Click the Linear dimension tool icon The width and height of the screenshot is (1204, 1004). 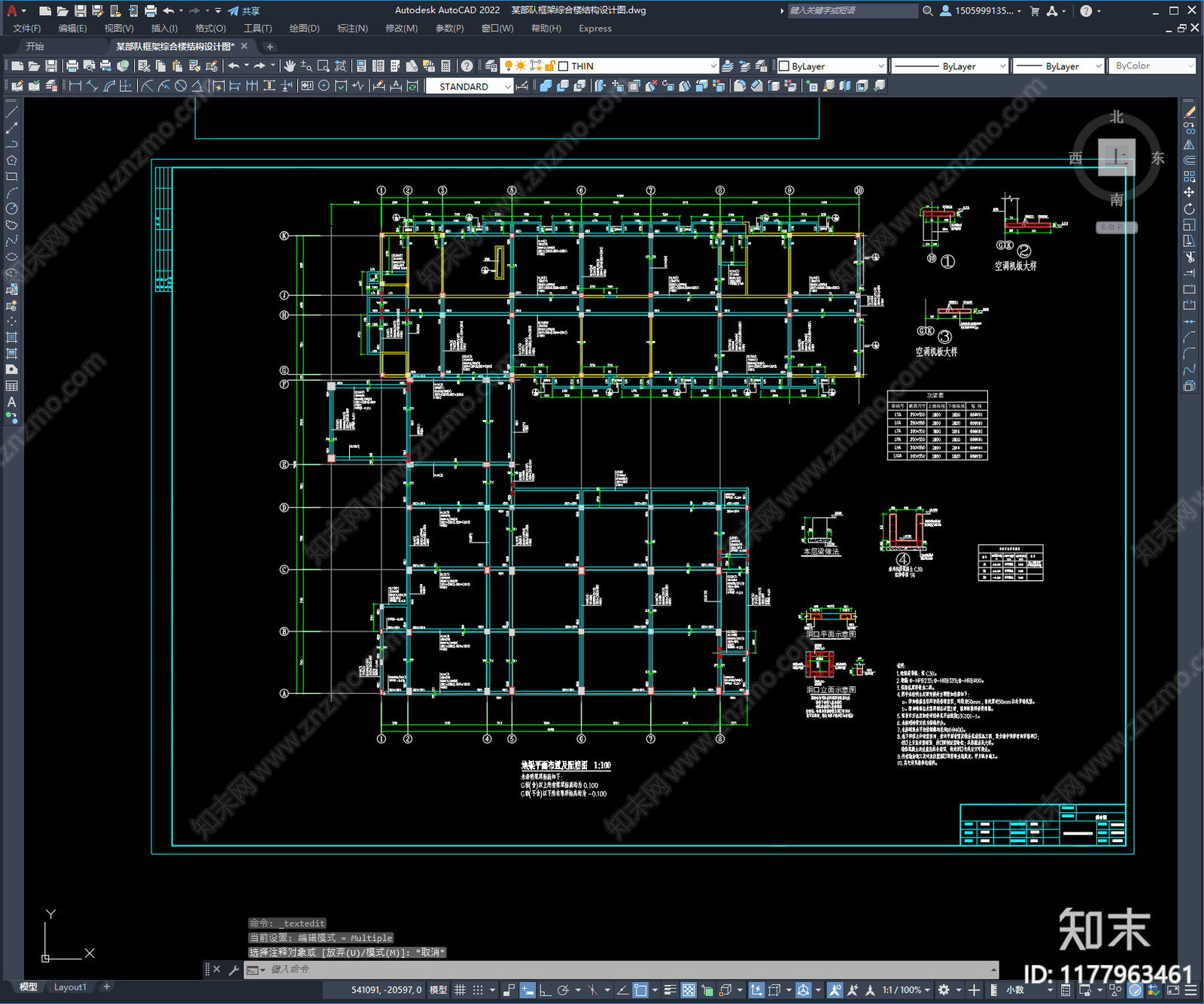point(75,86)
